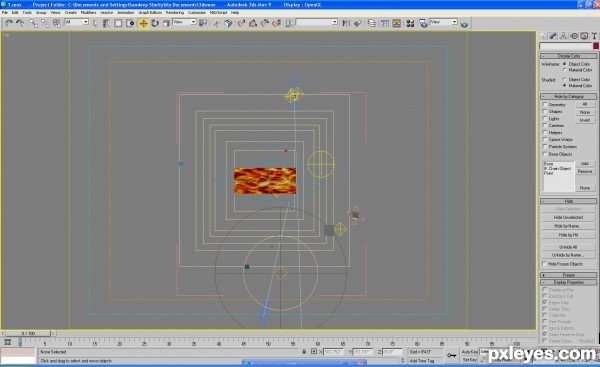The width and height of the screenshot is (600, 367).
Task: Click the Rectangular Selection Region icon
Action: click(x=118, y=23)
